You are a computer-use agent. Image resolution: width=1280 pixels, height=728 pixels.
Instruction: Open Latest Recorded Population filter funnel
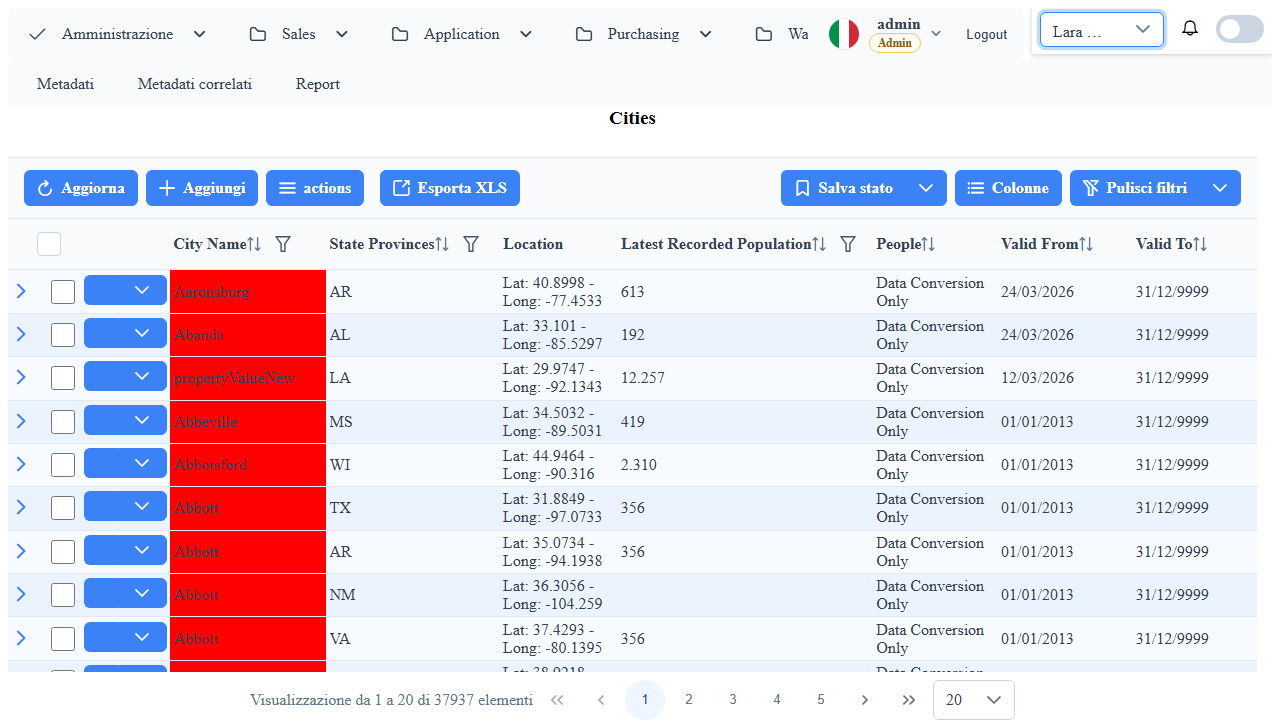(848, 244)
